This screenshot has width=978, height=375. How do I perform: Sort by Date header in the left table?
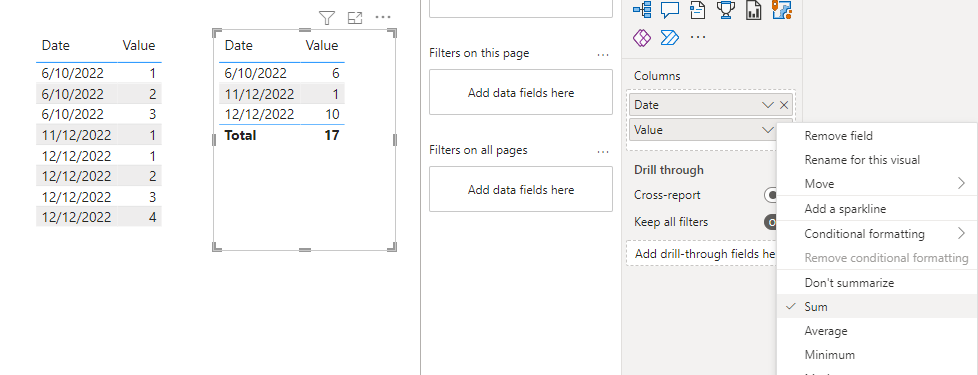56,45
